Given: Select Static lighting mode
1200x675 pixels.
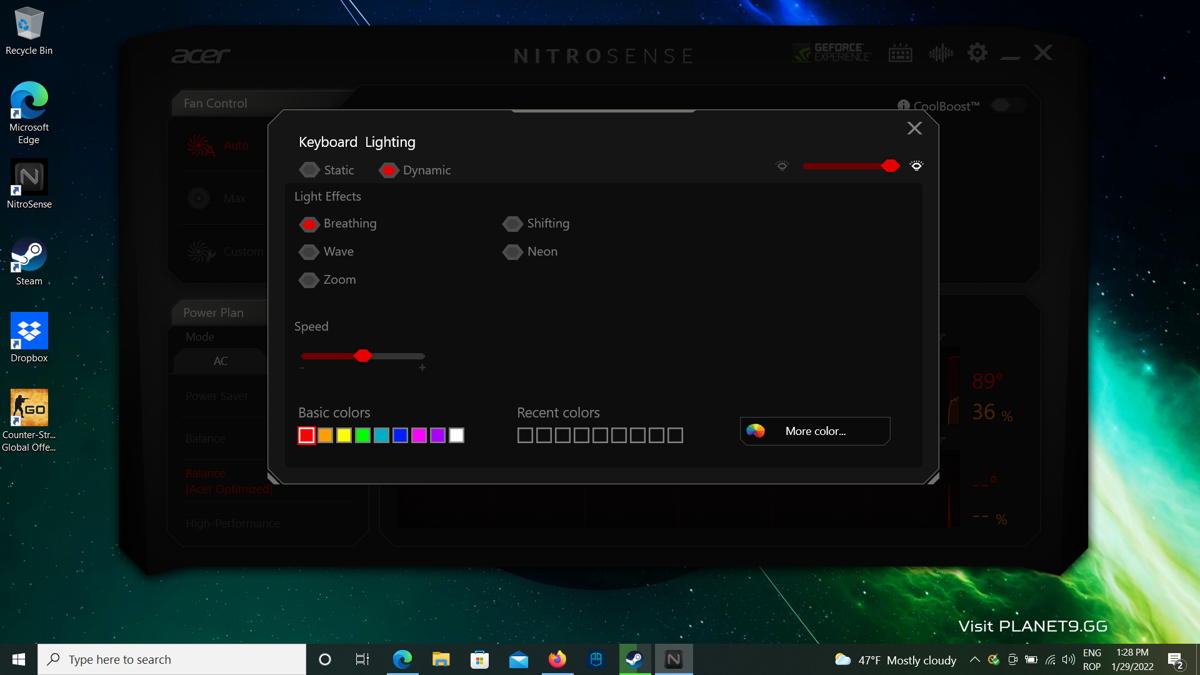Looking at the screenshot, I should click(x=327, y=170).
